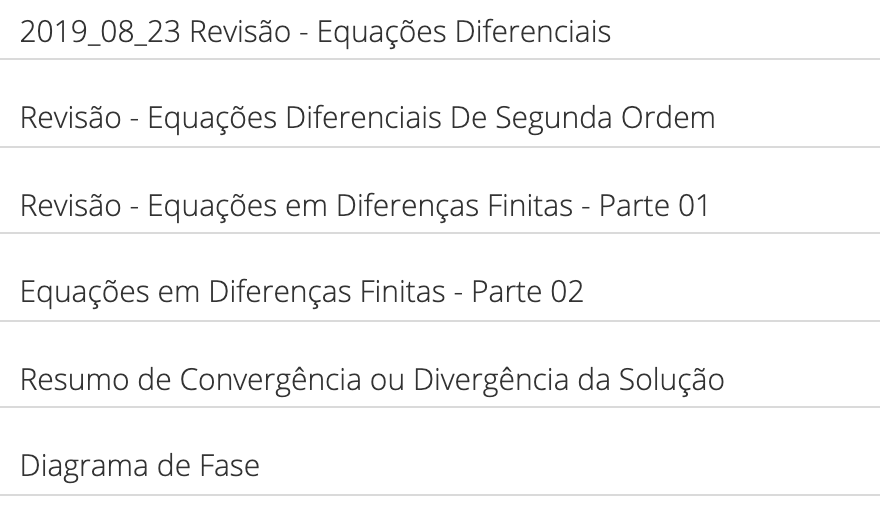Open Equações em Diferenças Finitas - Parte 02

pyautogui.click(x=302, y=292)
